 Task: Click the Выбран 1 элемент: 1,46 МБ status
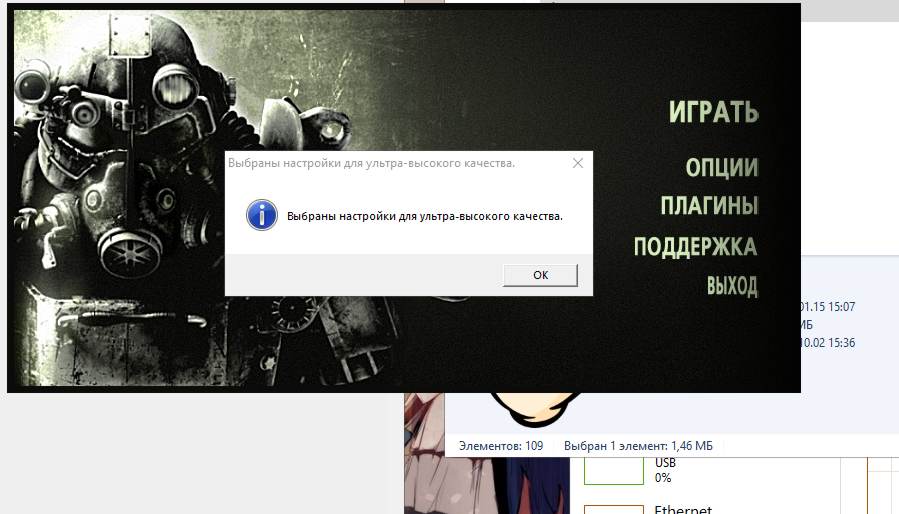coord(638,446)
